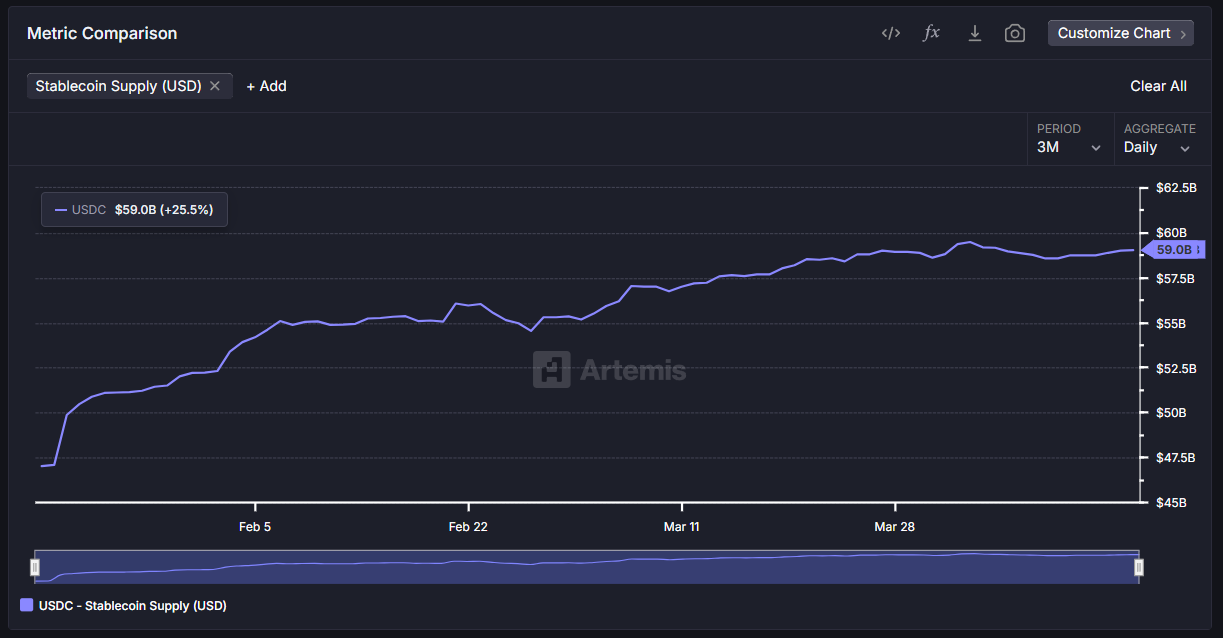Click the $45B y-axis label
Image resolution: width=1223 pixels, height=638 pixels.
pyautogui.click(x=1171, y=503)
